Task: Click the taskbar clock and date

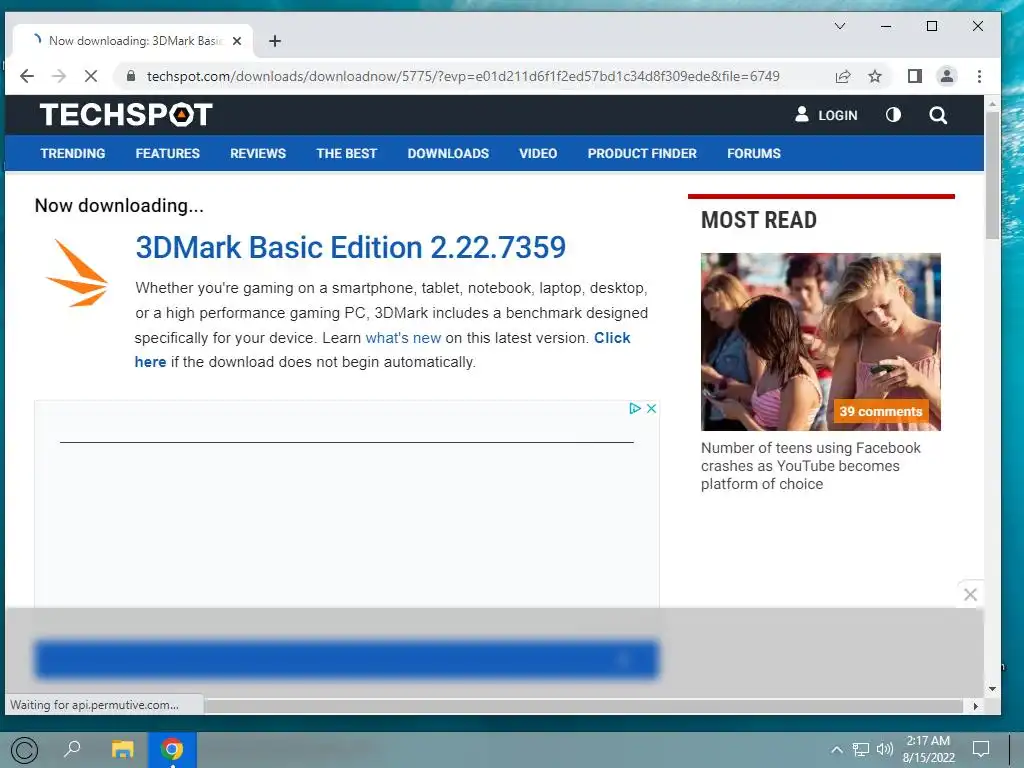Action: [x=928, y=749]
